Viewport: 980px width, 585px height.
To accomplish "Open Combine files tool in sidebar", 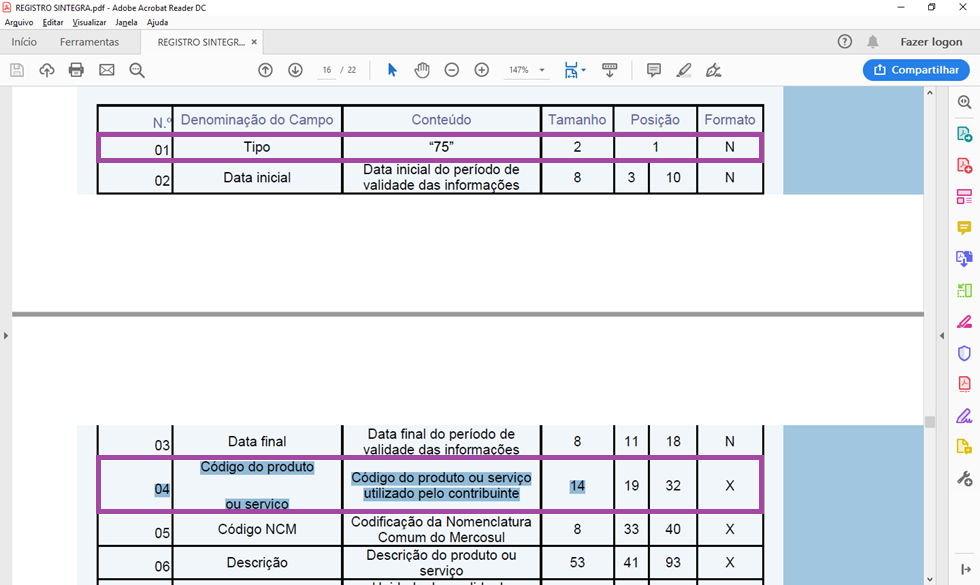I will pos(964,258).
